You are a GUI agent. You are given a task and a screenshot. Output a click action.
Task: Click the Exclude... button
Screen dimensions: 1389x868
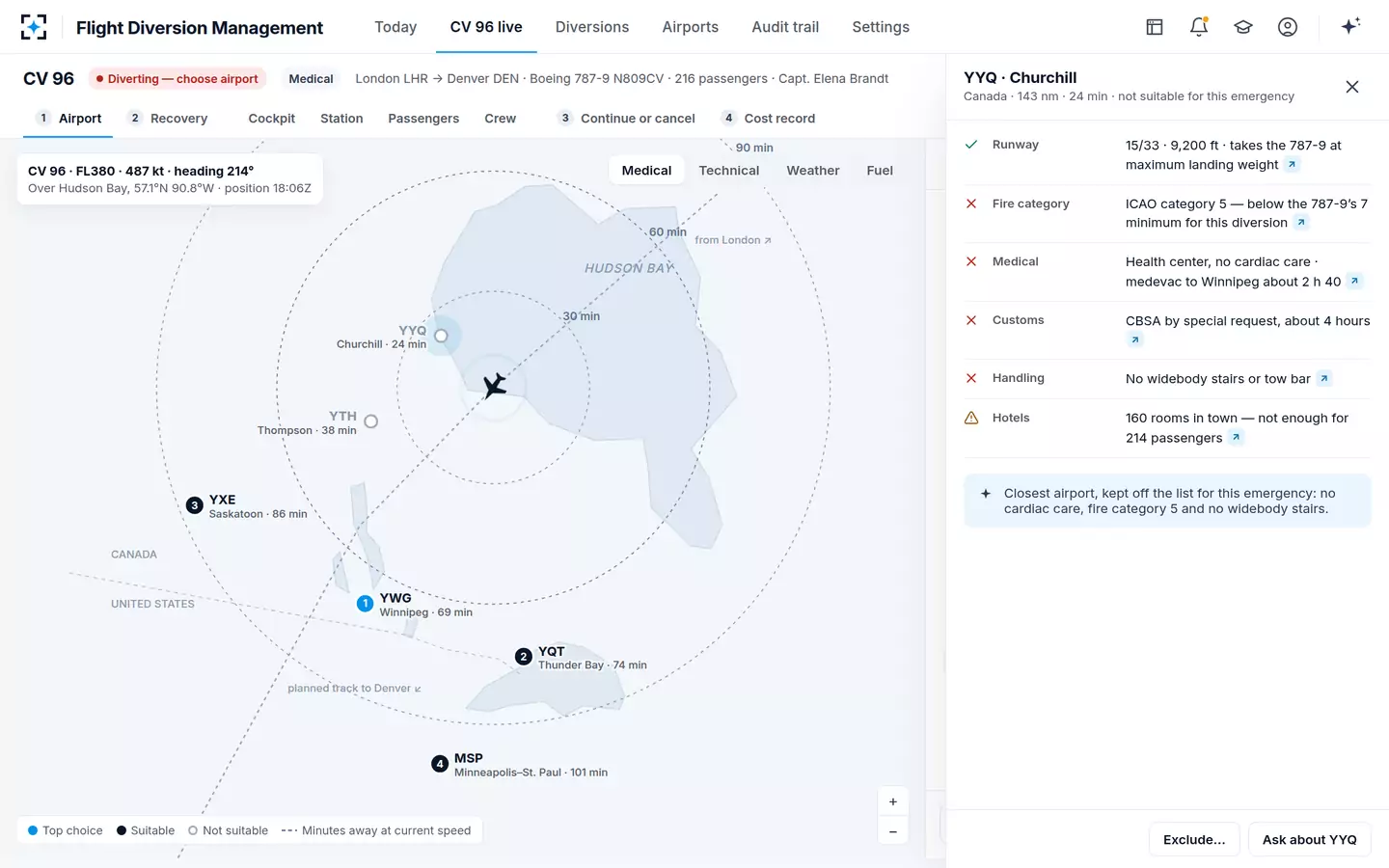point(1194,840)
